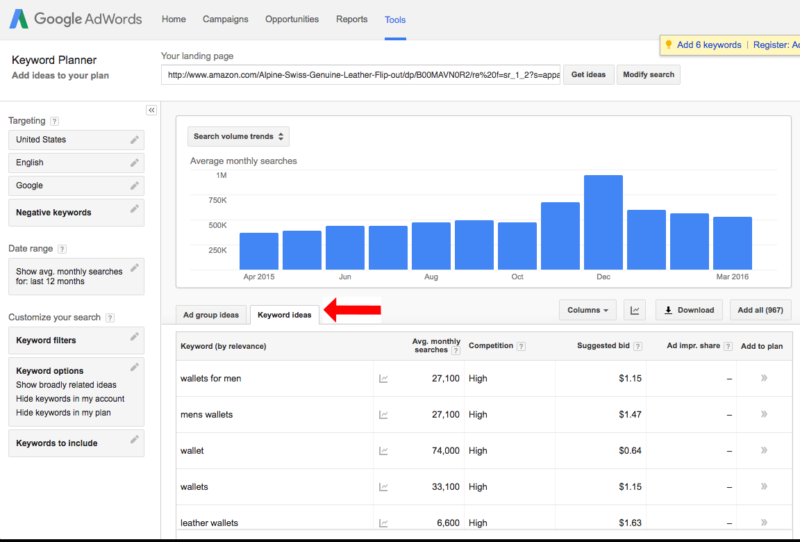The height and width of the screenshot is (542, 800).
Task: Open Reports menu
Action: tap(352, 19)
